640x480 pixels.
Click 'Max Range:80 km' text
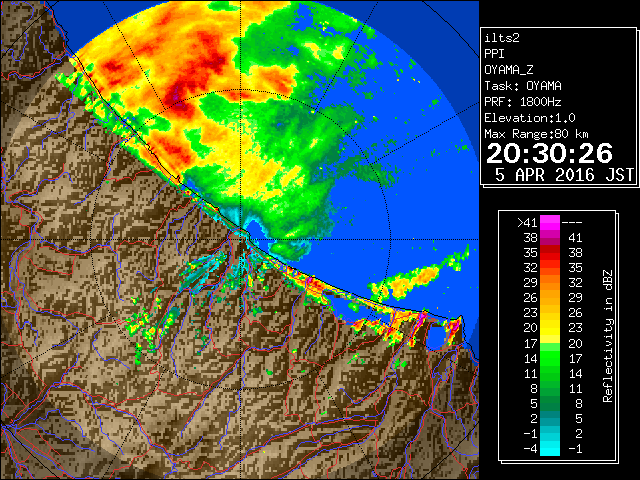coord(536,134)
